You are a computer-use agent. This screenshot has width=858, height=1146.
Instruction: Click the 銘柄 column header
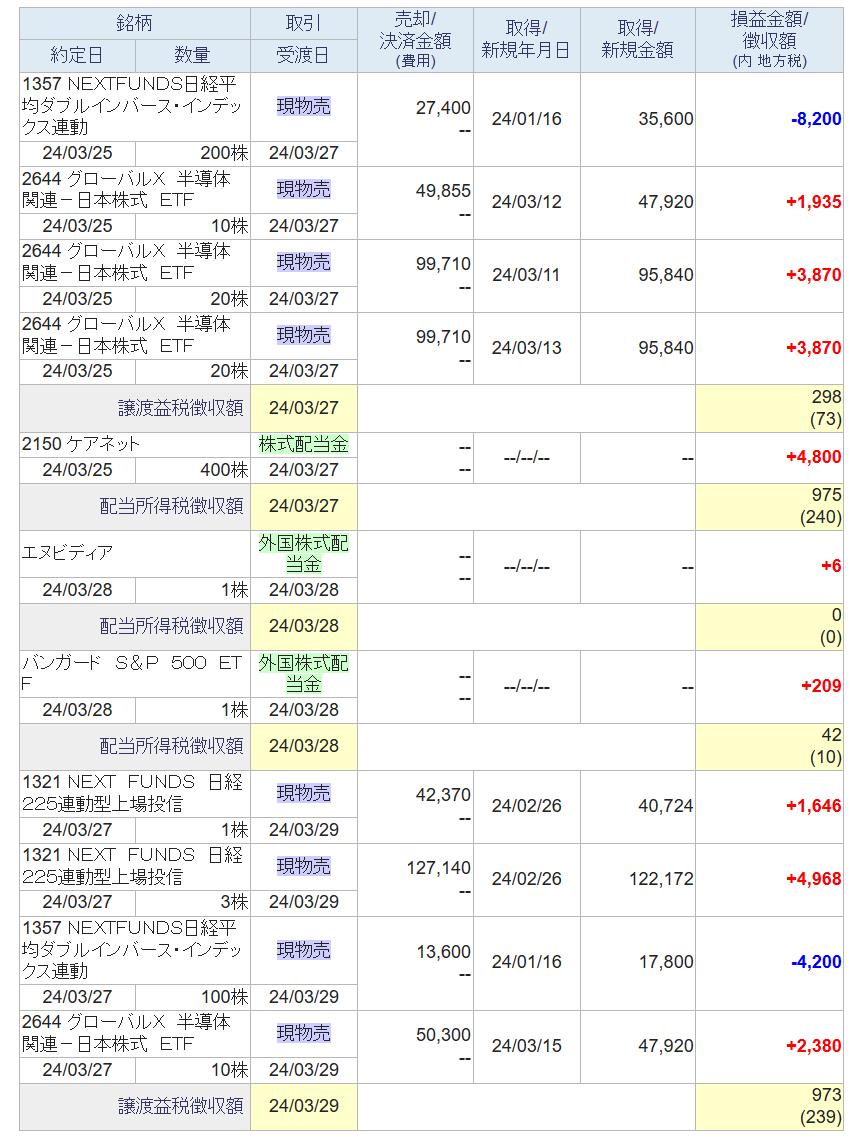coord(134,23)
